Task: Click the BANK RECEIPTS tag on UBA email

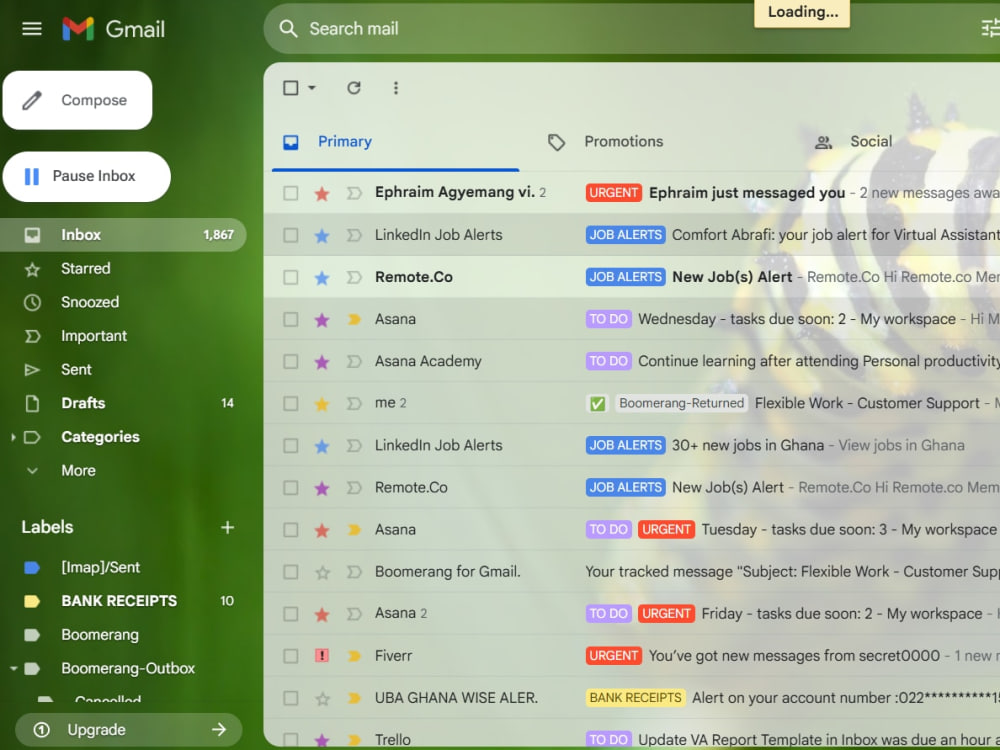Action: point(635,698)
